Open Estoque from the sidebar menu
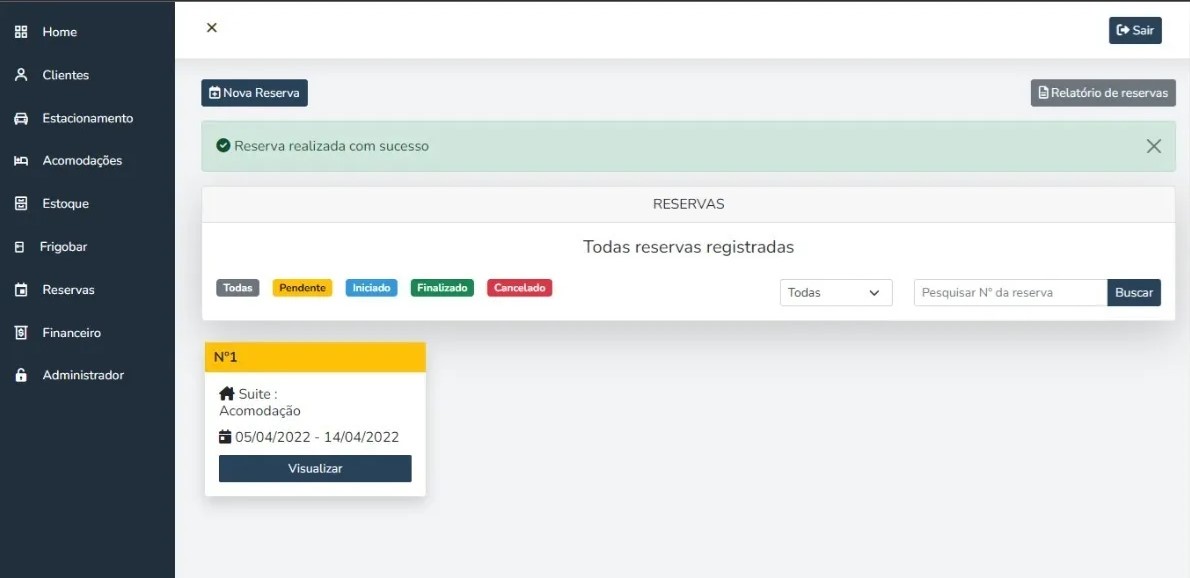Screen dimensions: 1190x578 (x=66, y=203)
